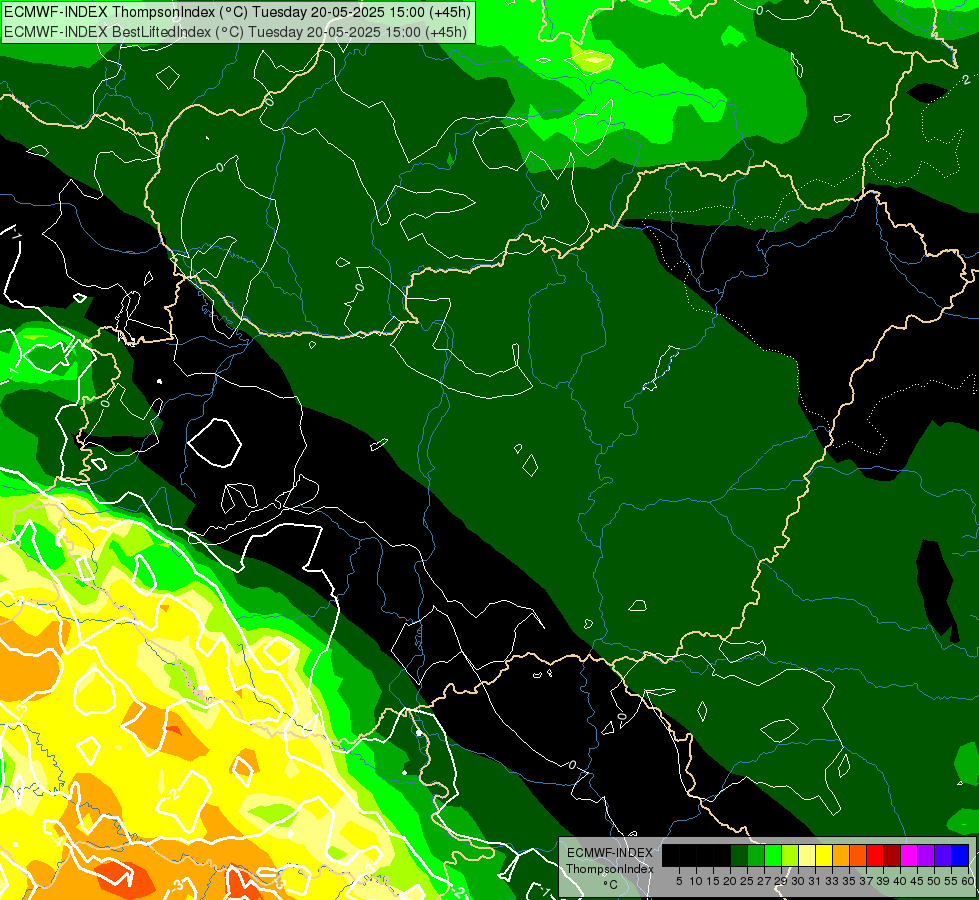Select the blue 55–60 legend swatch
Viewport: 979px width, 900px height.
960,855
